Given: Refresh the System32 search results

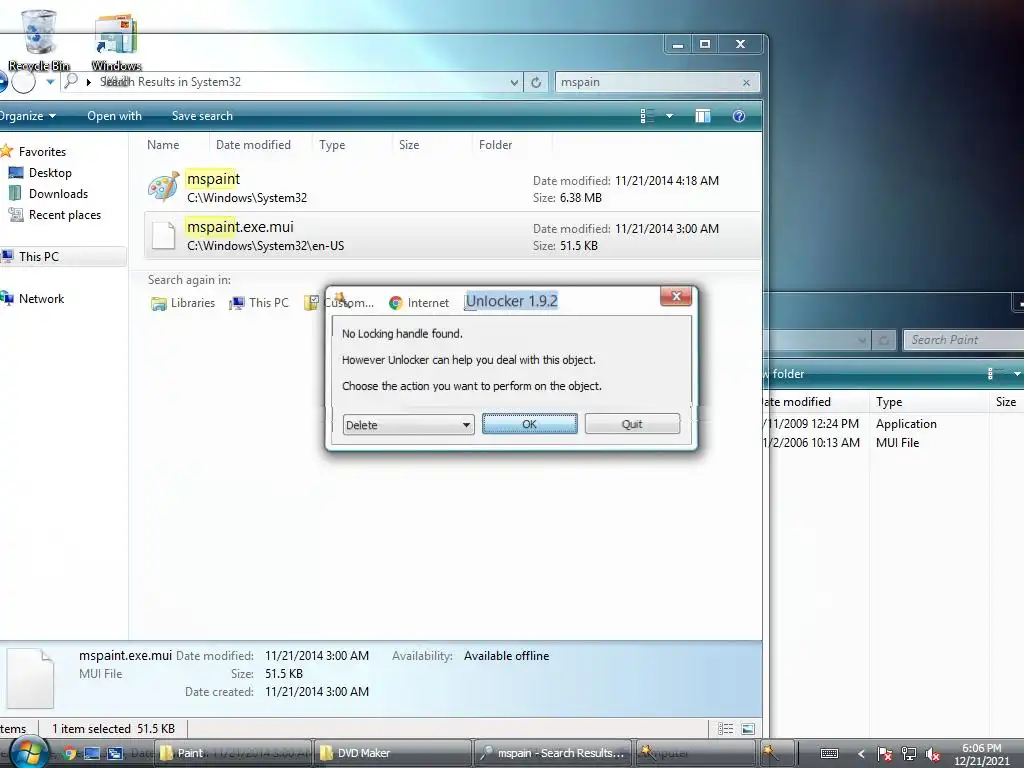Looking at the screenshot, I should pos(536,82).
